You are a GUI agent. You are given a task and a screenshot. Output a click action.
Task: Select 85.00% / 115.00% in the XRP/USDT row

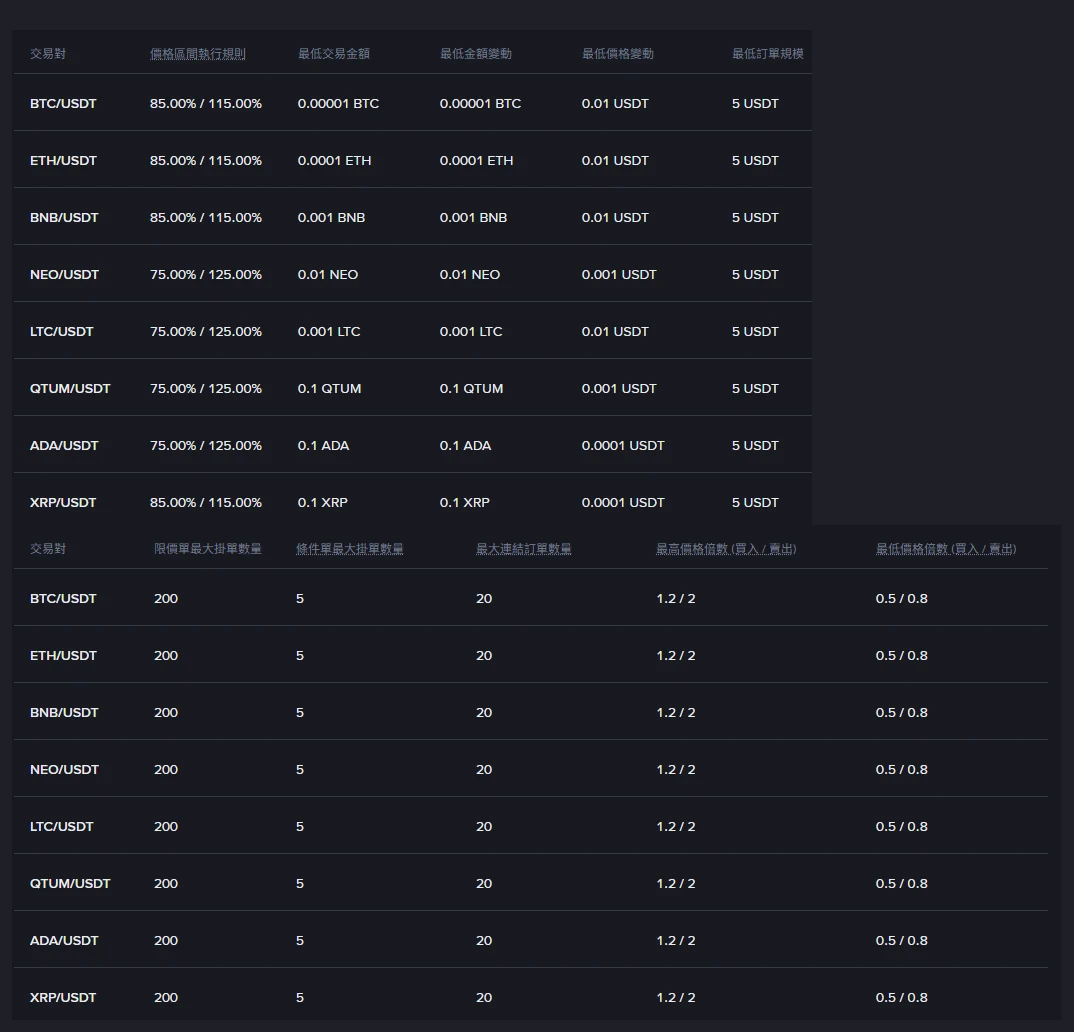coord(205,502)
